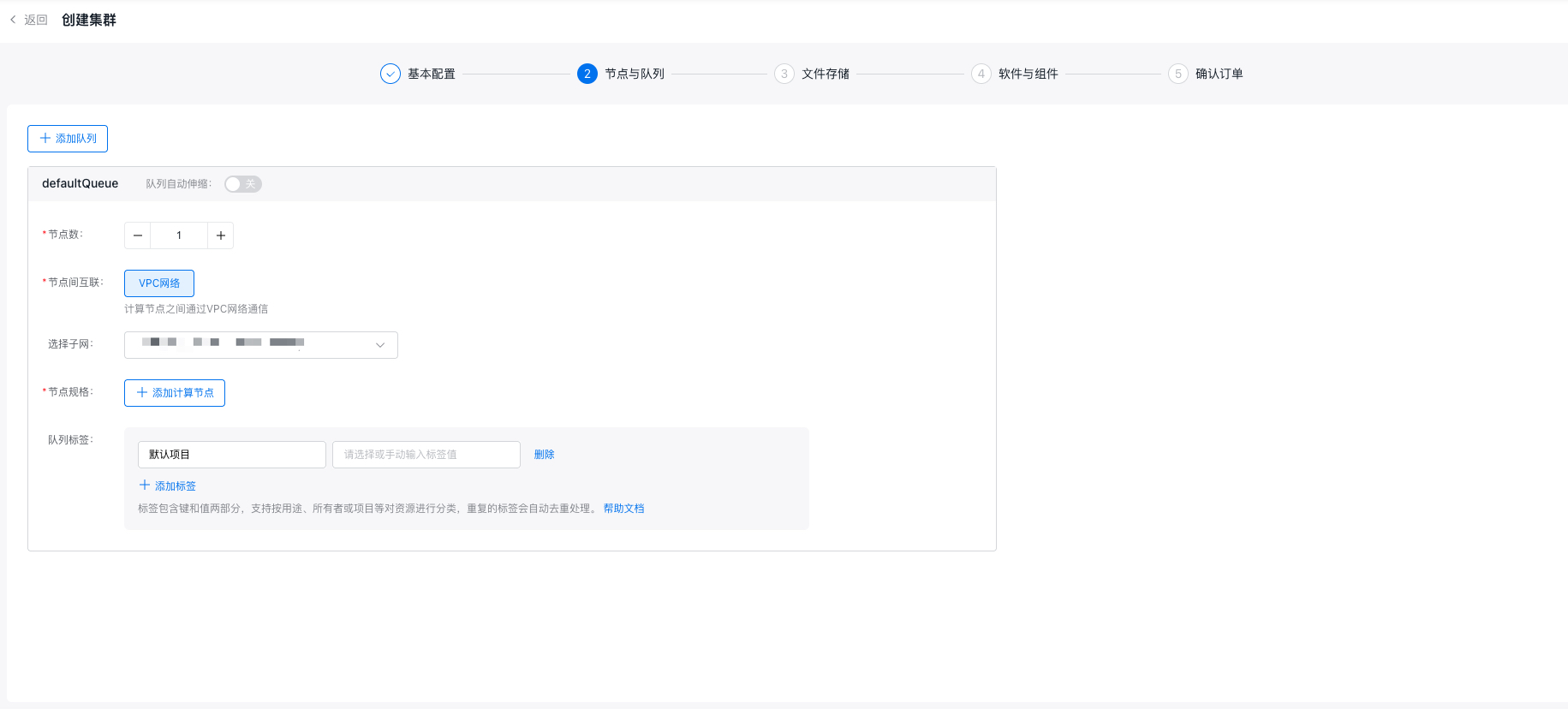Jump to 文件存储 step

pyautogui.click(x=826, y=74)
